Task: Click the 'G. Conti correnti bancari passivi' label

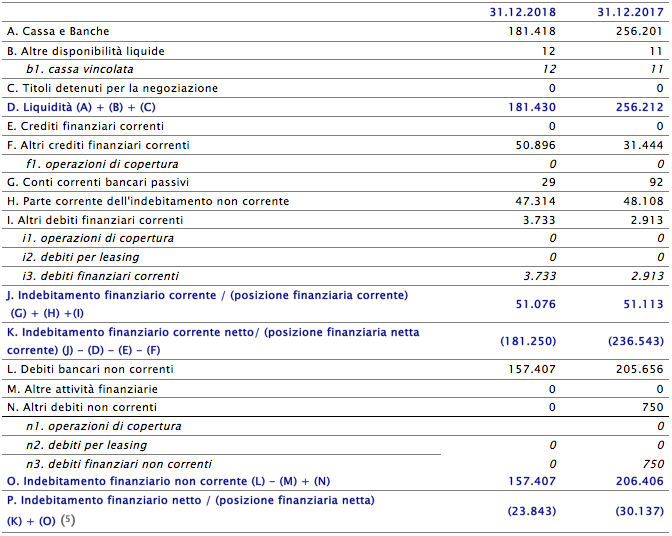Action: (97, 182)
